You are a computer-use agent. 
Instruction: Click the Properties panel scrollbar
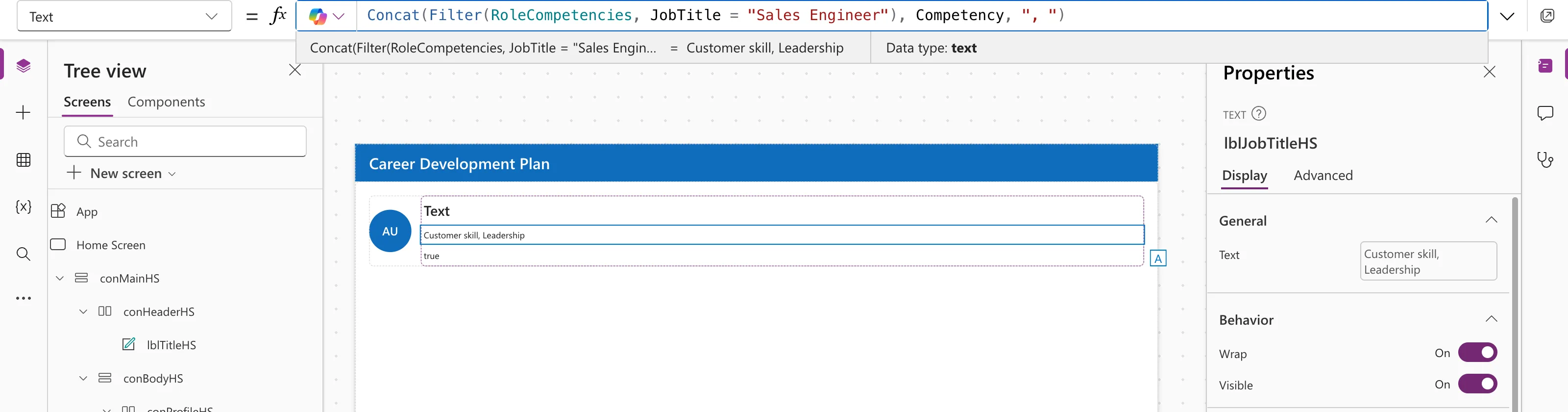point(1515,305)
